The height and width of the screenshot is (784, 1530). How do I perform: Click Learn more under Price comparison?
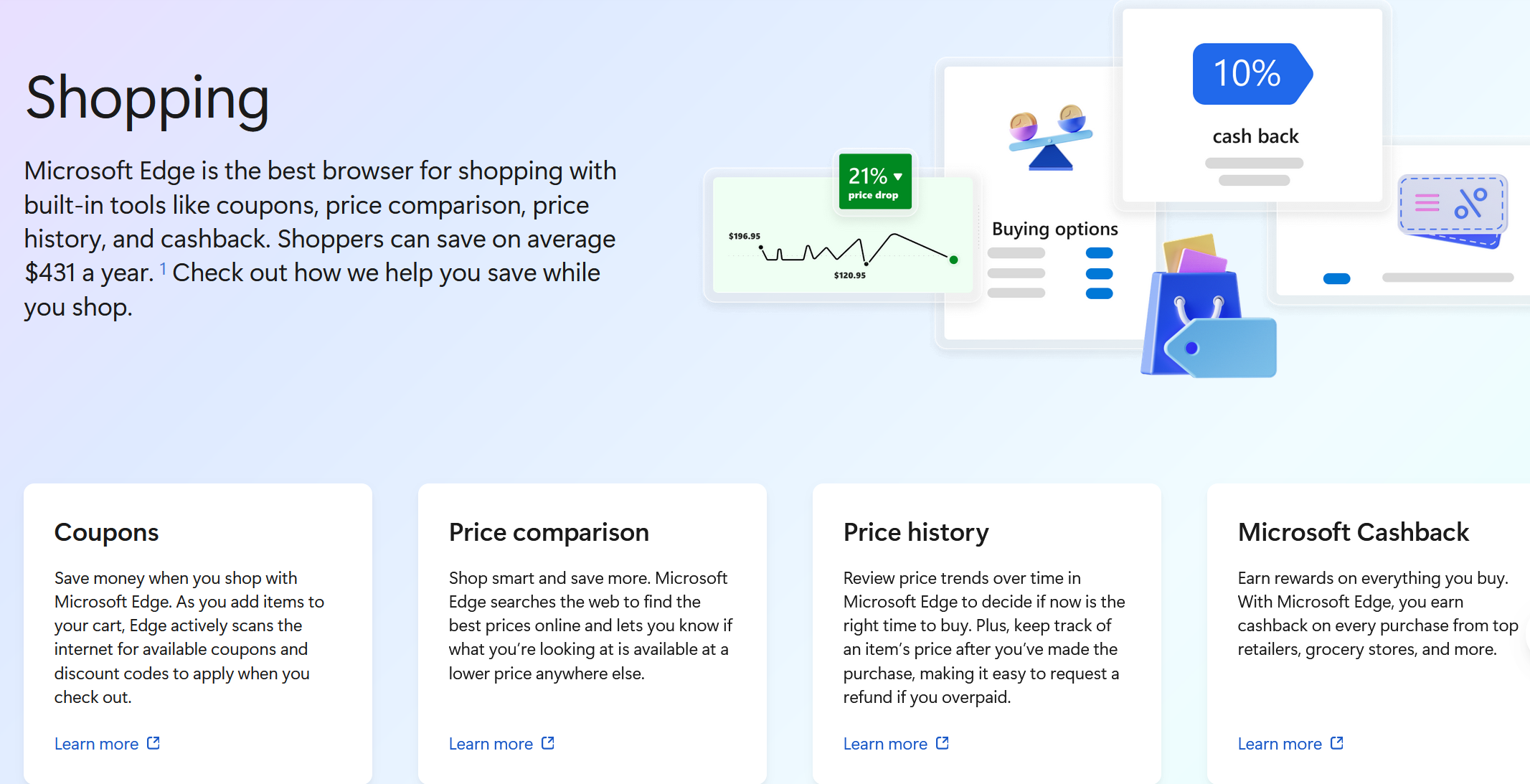click(491, 743)
